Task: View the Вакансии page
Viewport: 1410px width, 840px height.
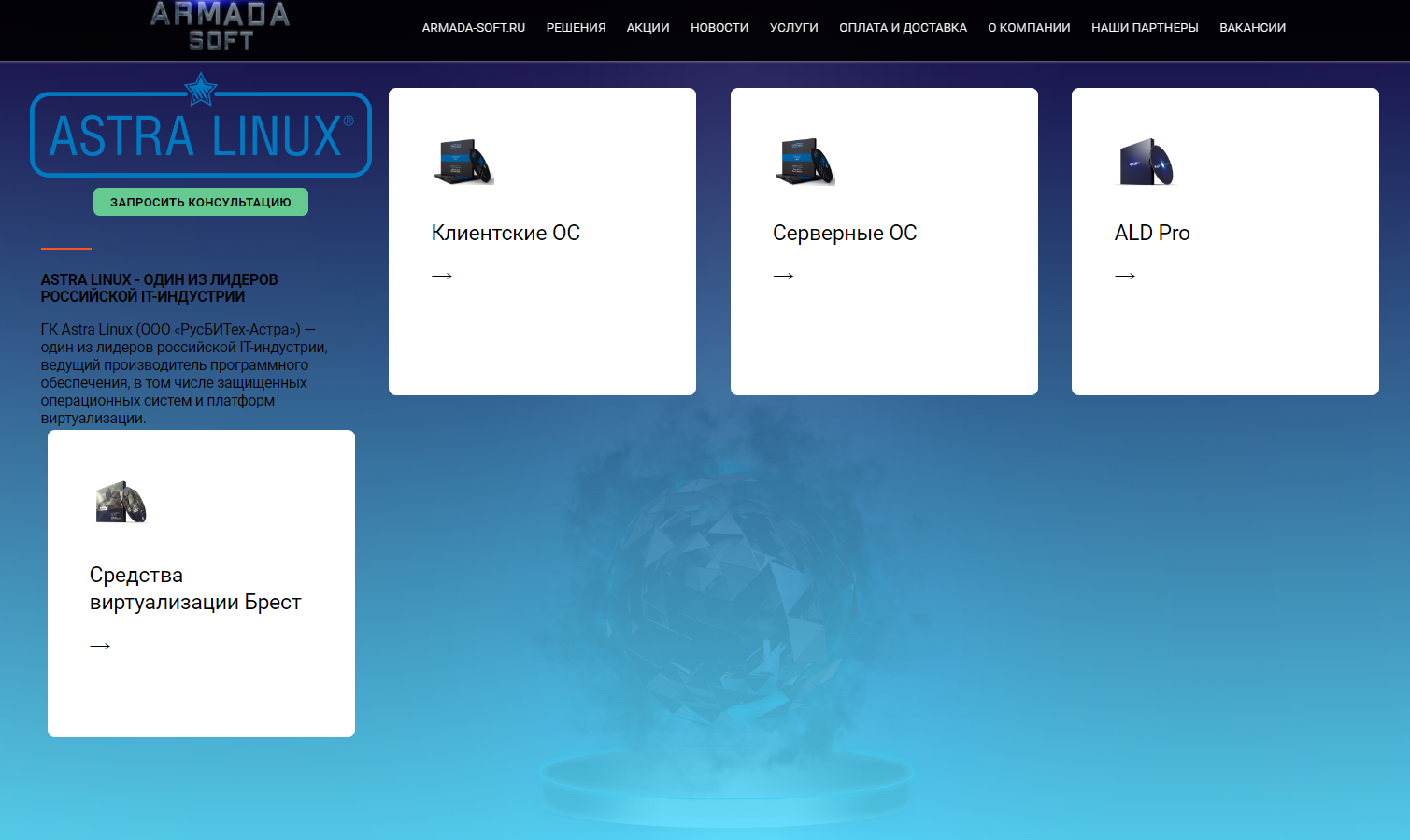Action: tap(1252, 28)
